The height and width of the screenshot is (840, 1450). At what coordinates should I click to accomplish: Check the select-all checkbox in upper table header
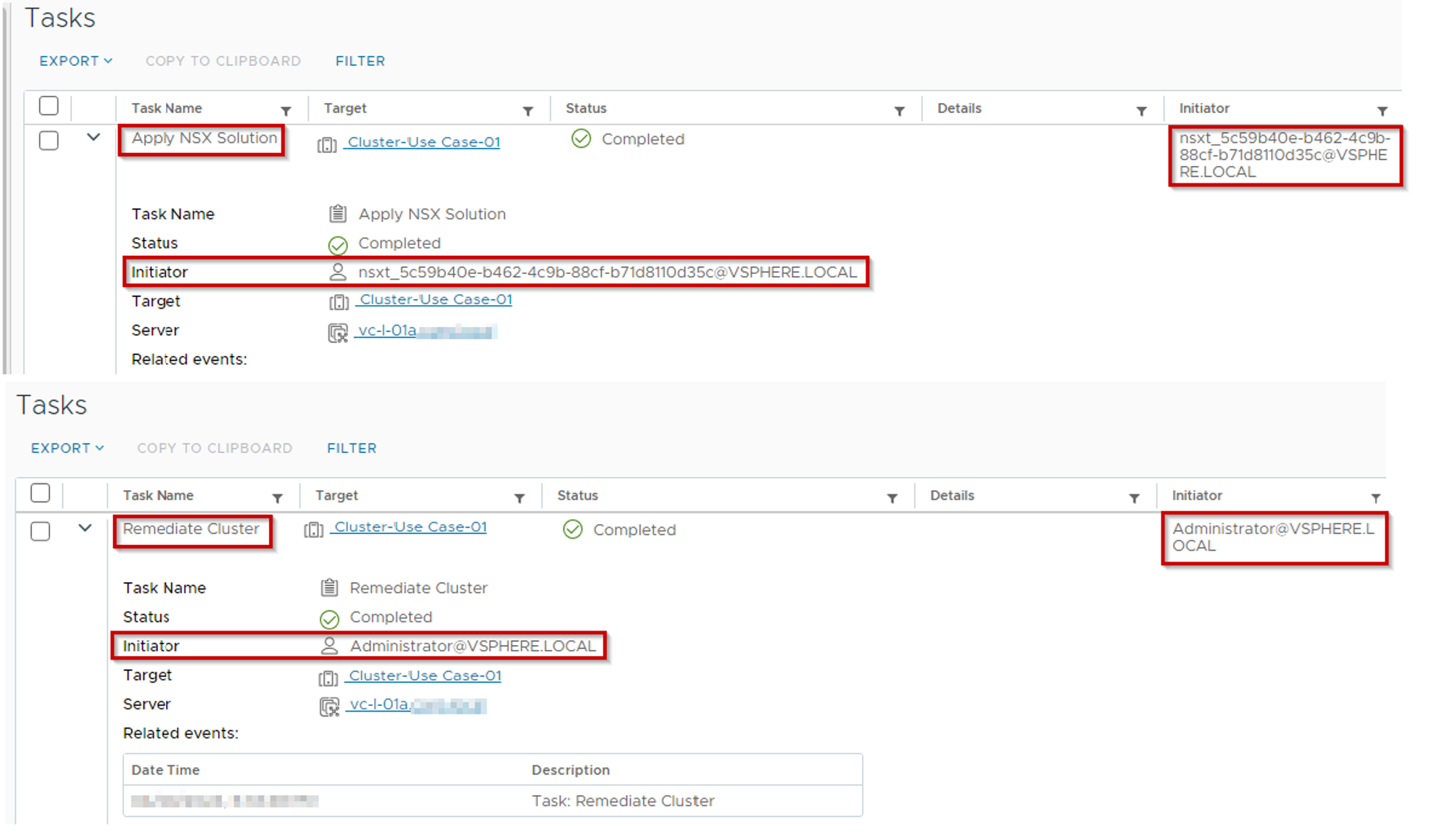[49, 106]
